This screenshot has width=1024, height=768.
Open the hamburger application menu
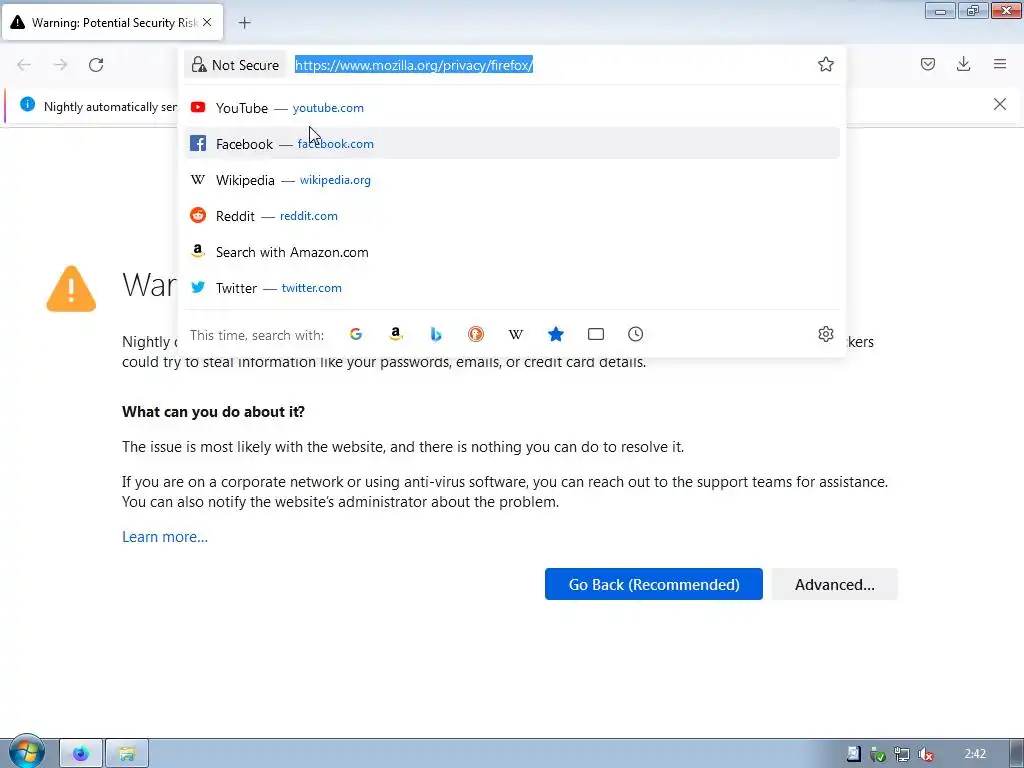pos(1000,64)
